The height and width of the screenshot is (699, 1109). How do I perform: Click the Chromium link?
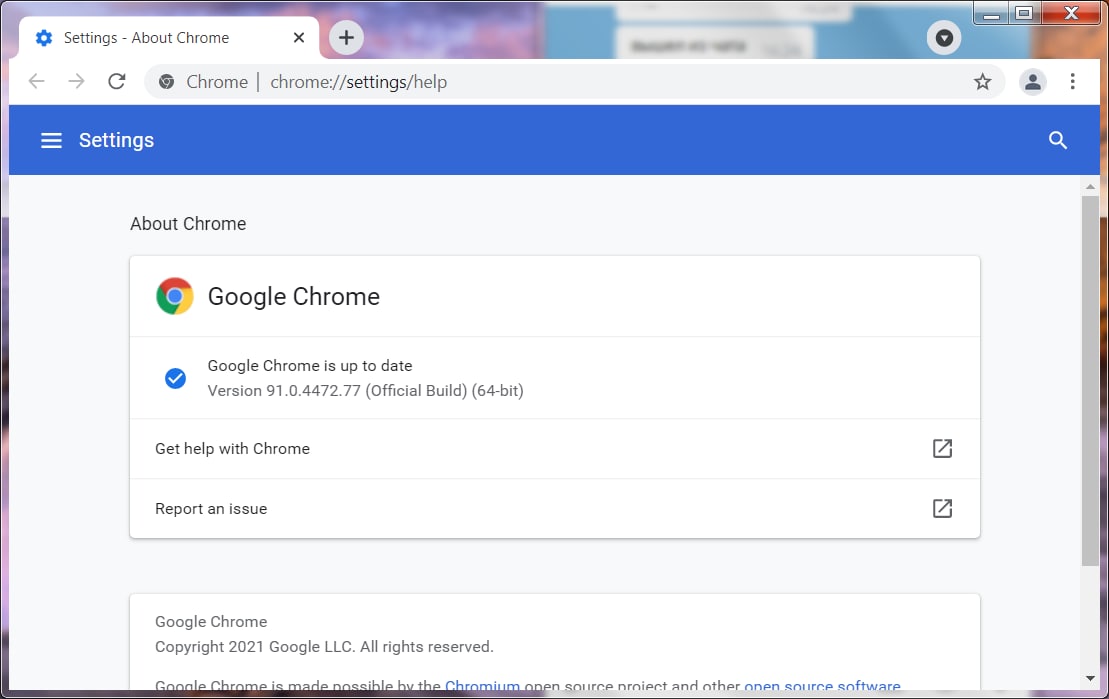pyautogui.click(x=482, y=685)
